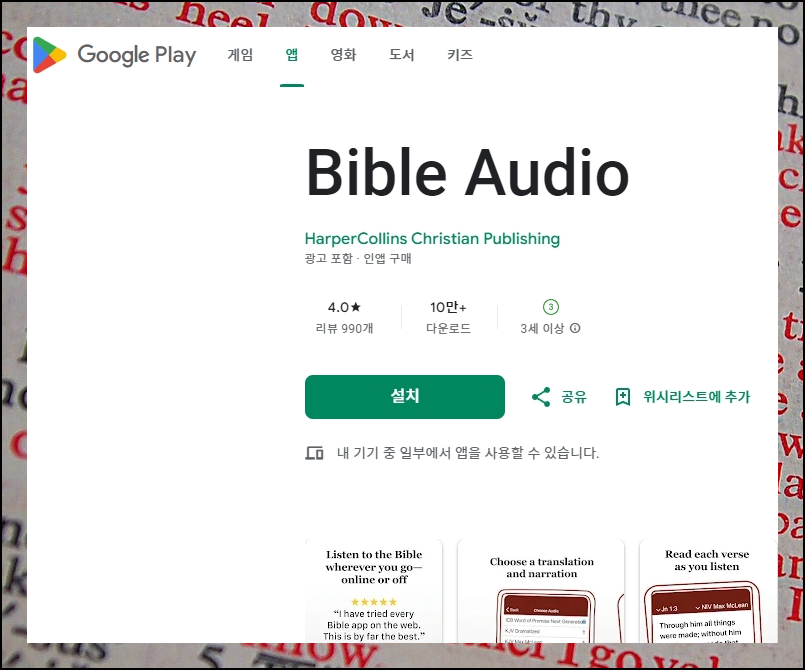Click the 위시리스트에 추가 text
Viewport: 805px width, 670px height.
coord(697,397)
